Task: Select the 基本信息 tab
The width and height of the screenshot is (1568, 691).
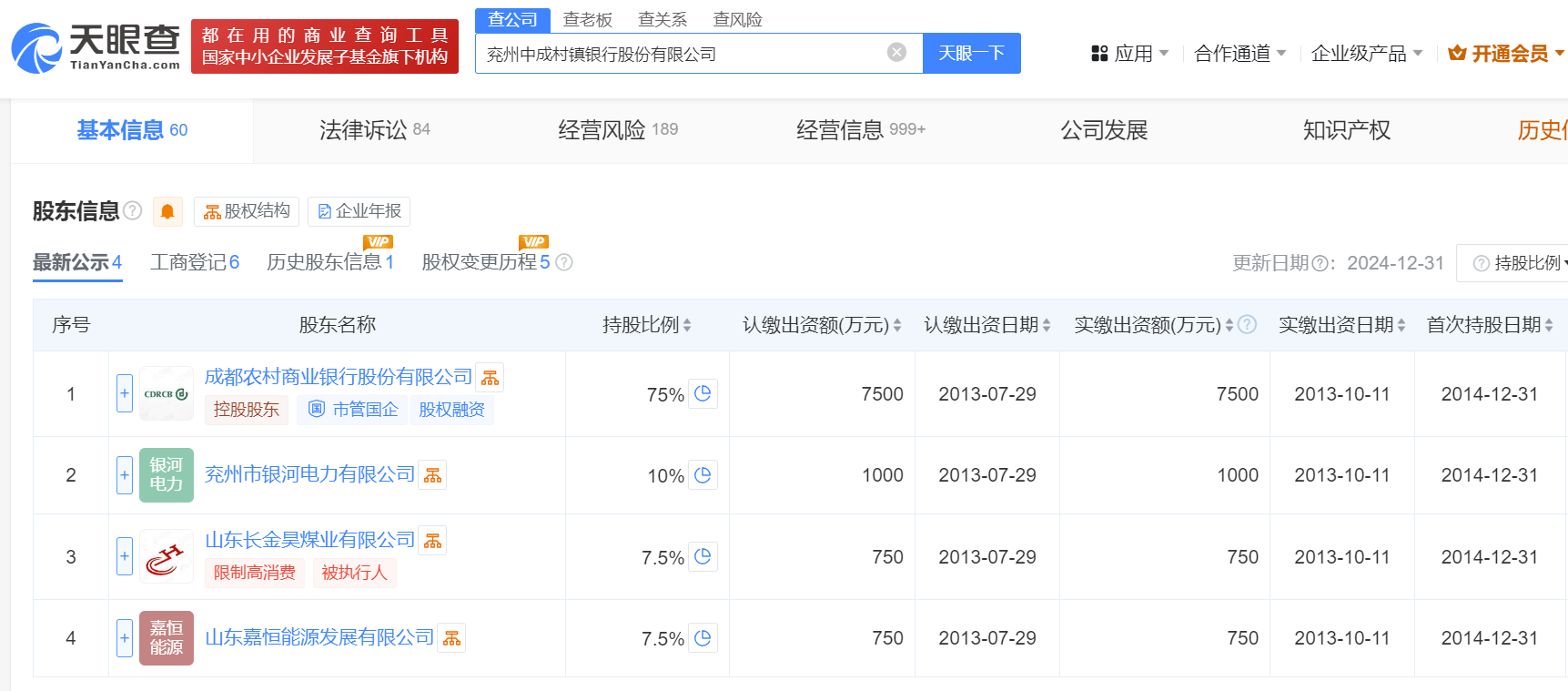Action: point(132,130)
